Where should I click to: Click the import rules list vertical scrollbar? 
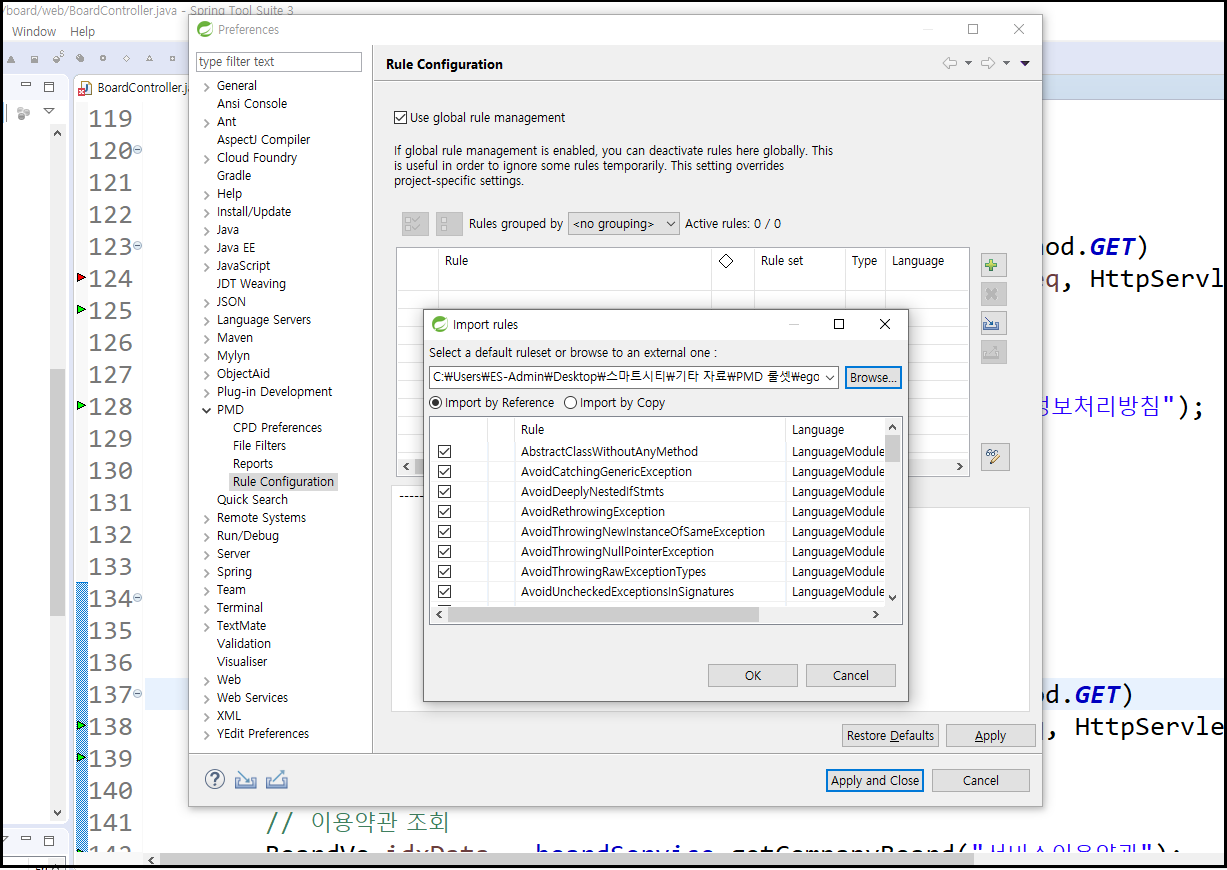coord(892,448)
